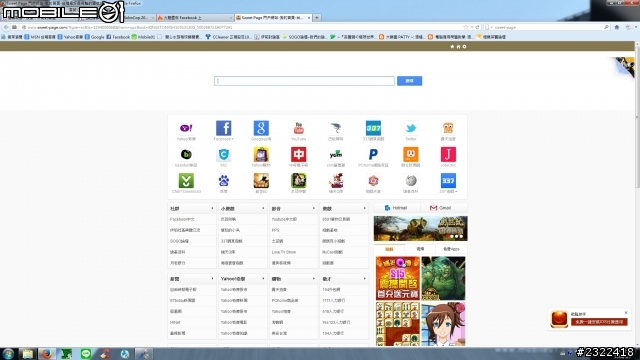The width and height of the screenshot is (640, 360).
Task: Open the beanfun shortcut icon
Action: pos(186,154)
